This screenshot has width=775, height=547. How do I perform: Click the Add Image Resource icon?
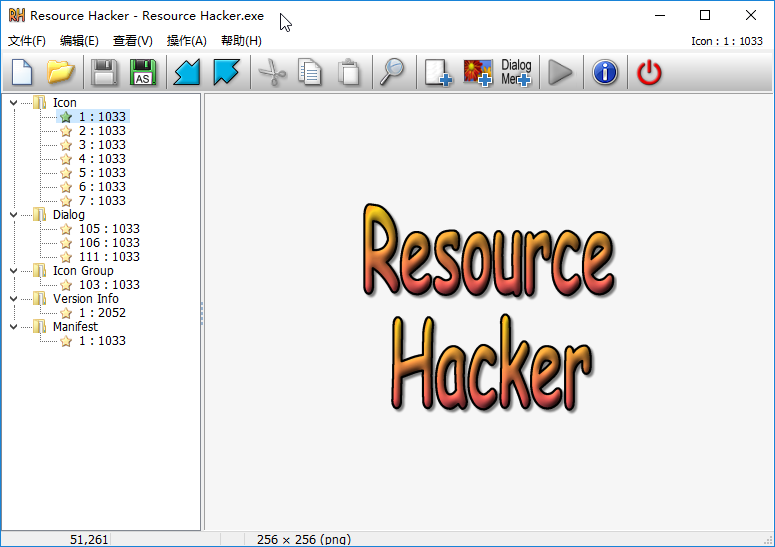point(478,73)
